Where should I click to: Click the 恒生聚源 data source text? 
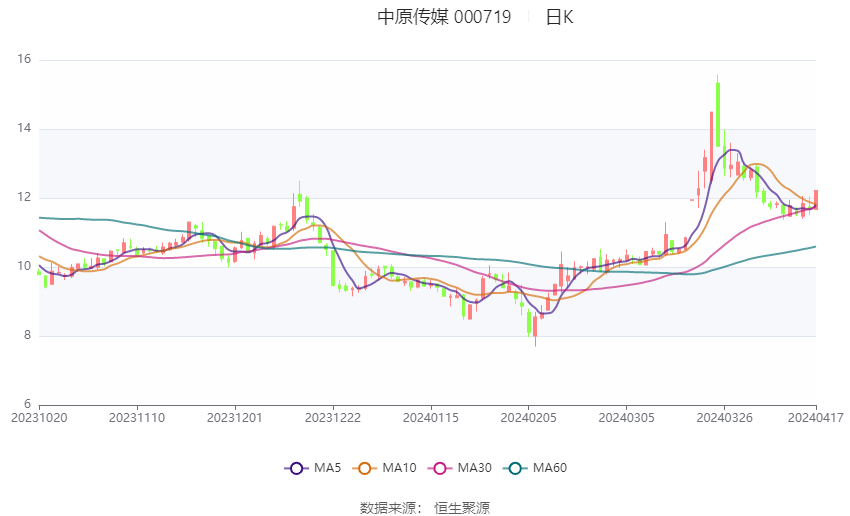[462, 508]
